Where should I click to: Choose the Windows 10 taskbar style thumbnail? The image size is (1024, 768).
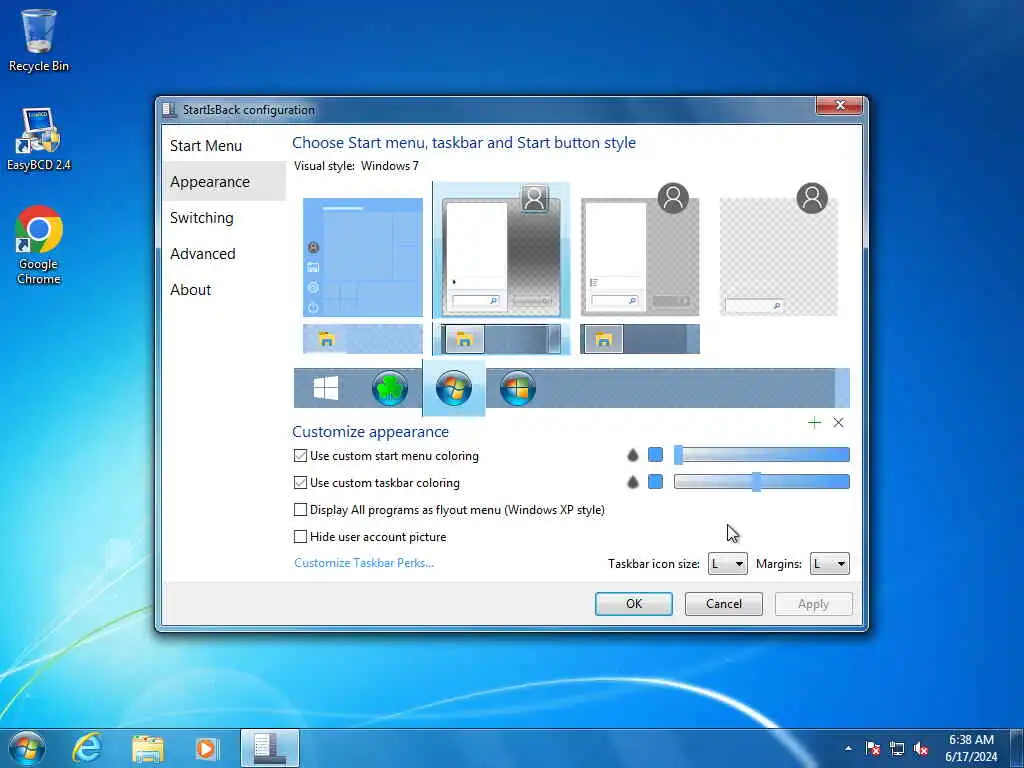[x=362, y=339]
